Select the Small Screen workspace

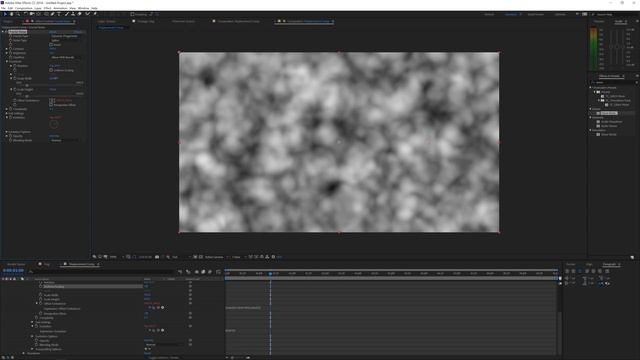[536, 14]
